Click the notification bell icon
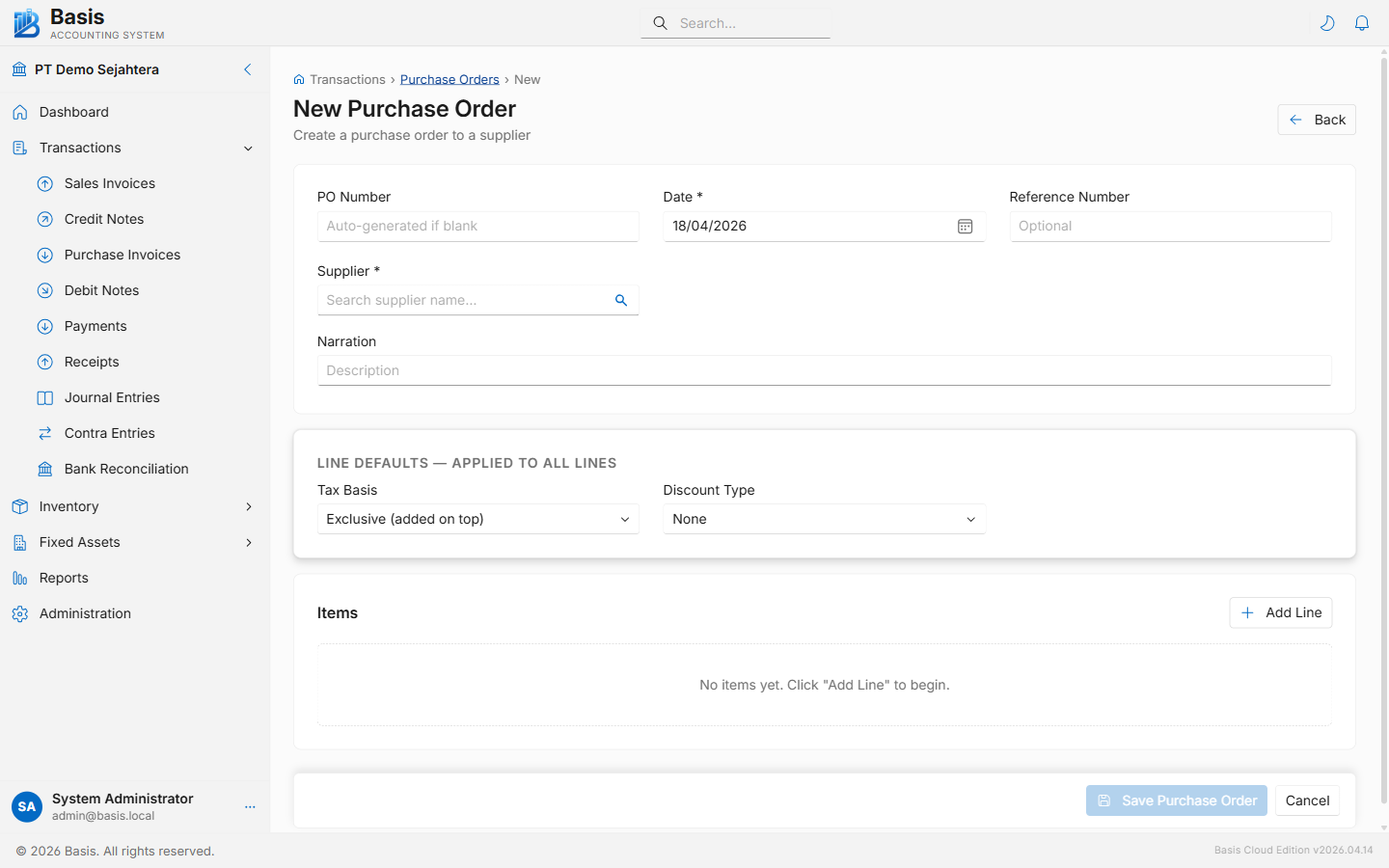 (x=1362, y=22)
